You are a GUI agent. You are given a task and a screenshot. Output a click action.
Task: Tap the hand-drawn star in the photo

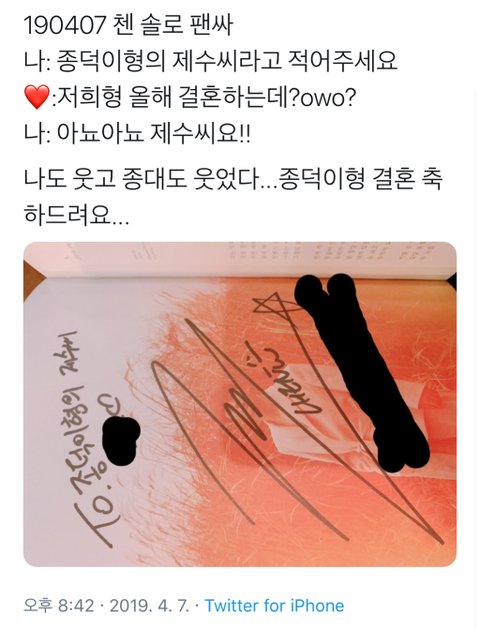[x=275, y=305]
